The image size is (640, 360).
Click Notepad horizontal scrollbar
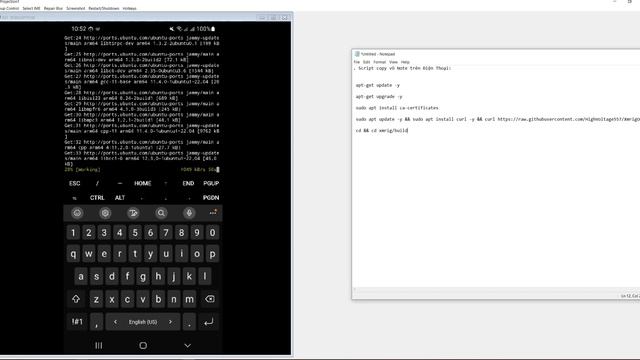coord(496,289)
